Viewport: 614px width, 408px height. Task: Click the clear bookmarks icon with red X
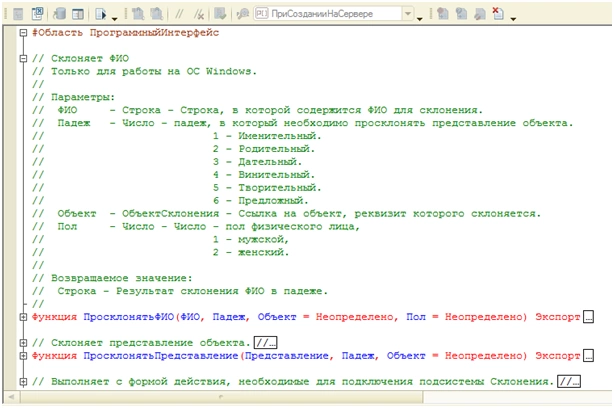[498, 14]
